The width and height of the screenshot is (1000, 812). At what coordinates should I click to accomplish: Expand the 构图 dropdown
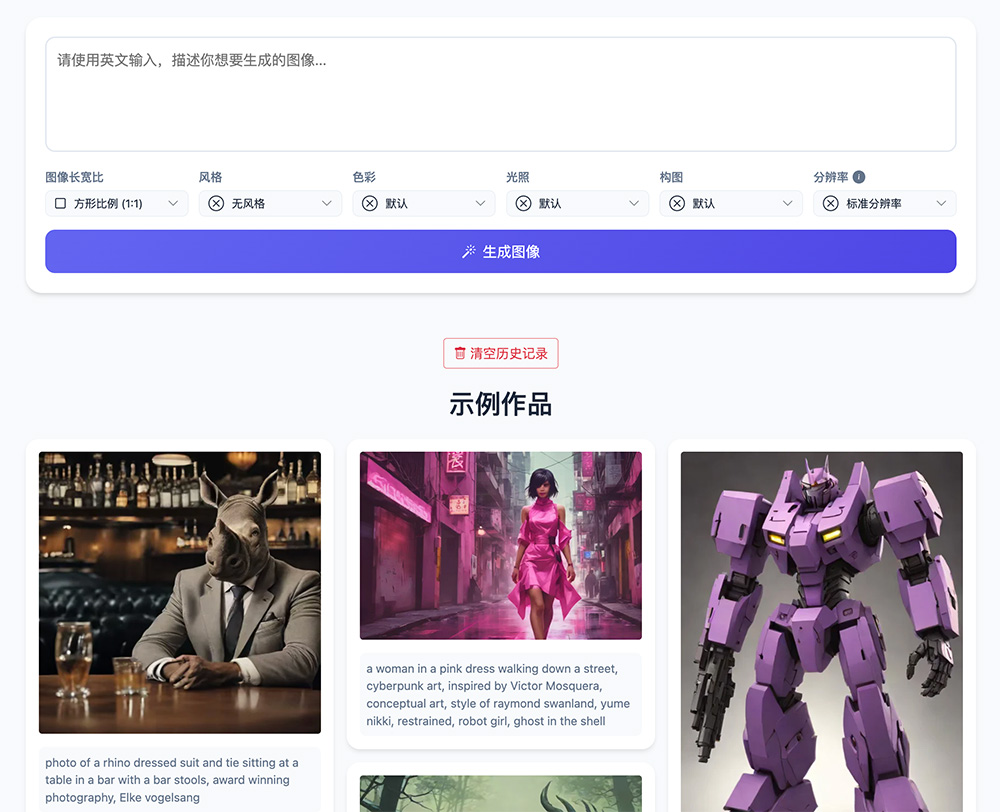pos(787,203)
